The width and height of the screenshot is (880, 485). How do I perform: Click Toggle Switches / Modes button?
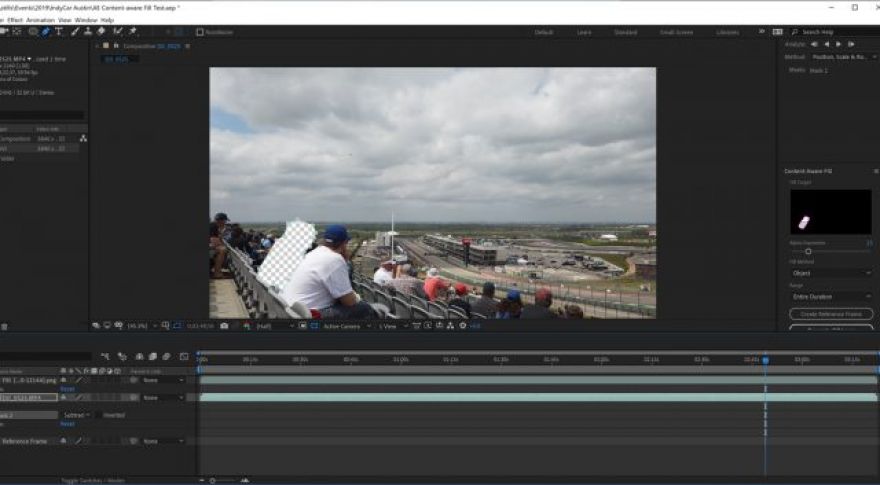(93, 481)
